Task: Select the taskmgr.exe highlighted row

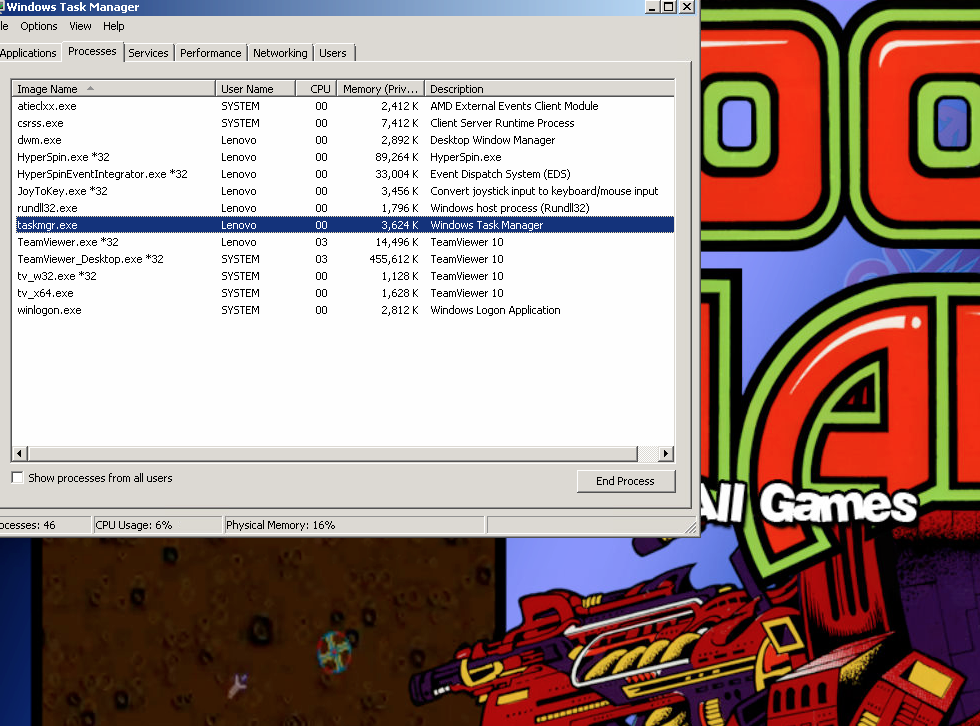Action: 344,225
